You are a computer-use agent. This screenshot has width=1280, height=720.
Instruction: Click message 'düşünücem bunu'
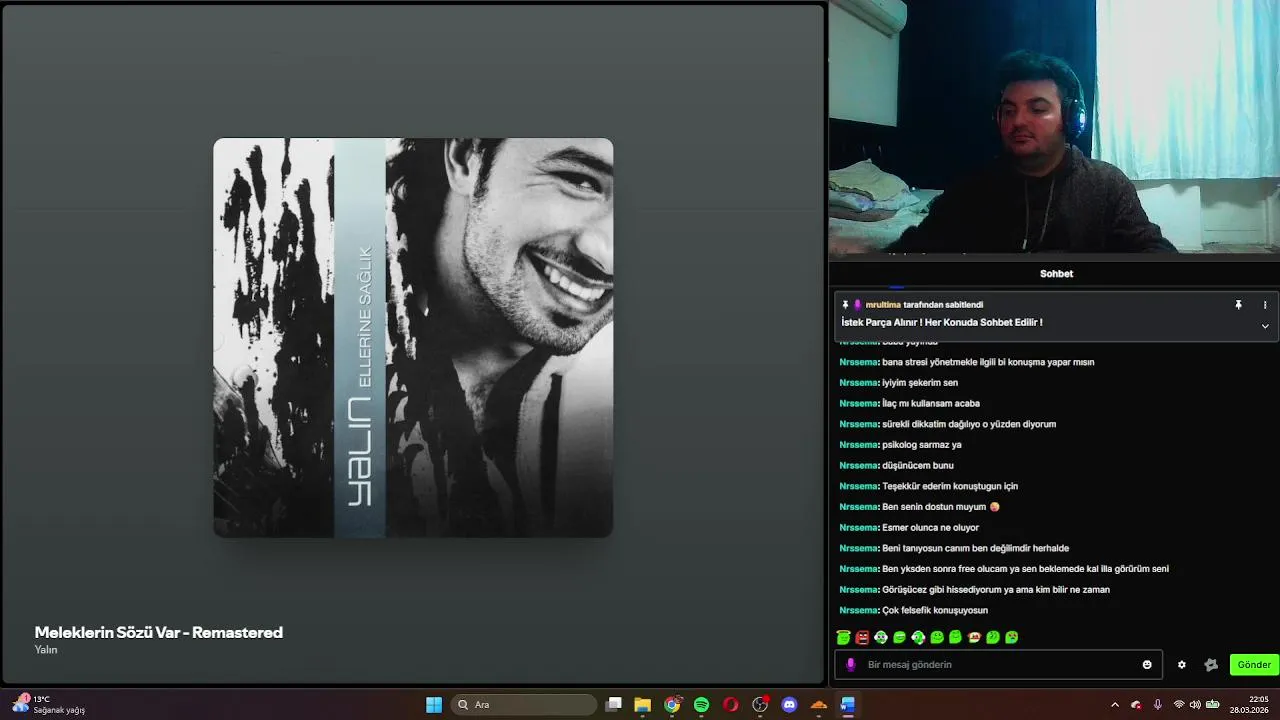(x=918, y=466)
